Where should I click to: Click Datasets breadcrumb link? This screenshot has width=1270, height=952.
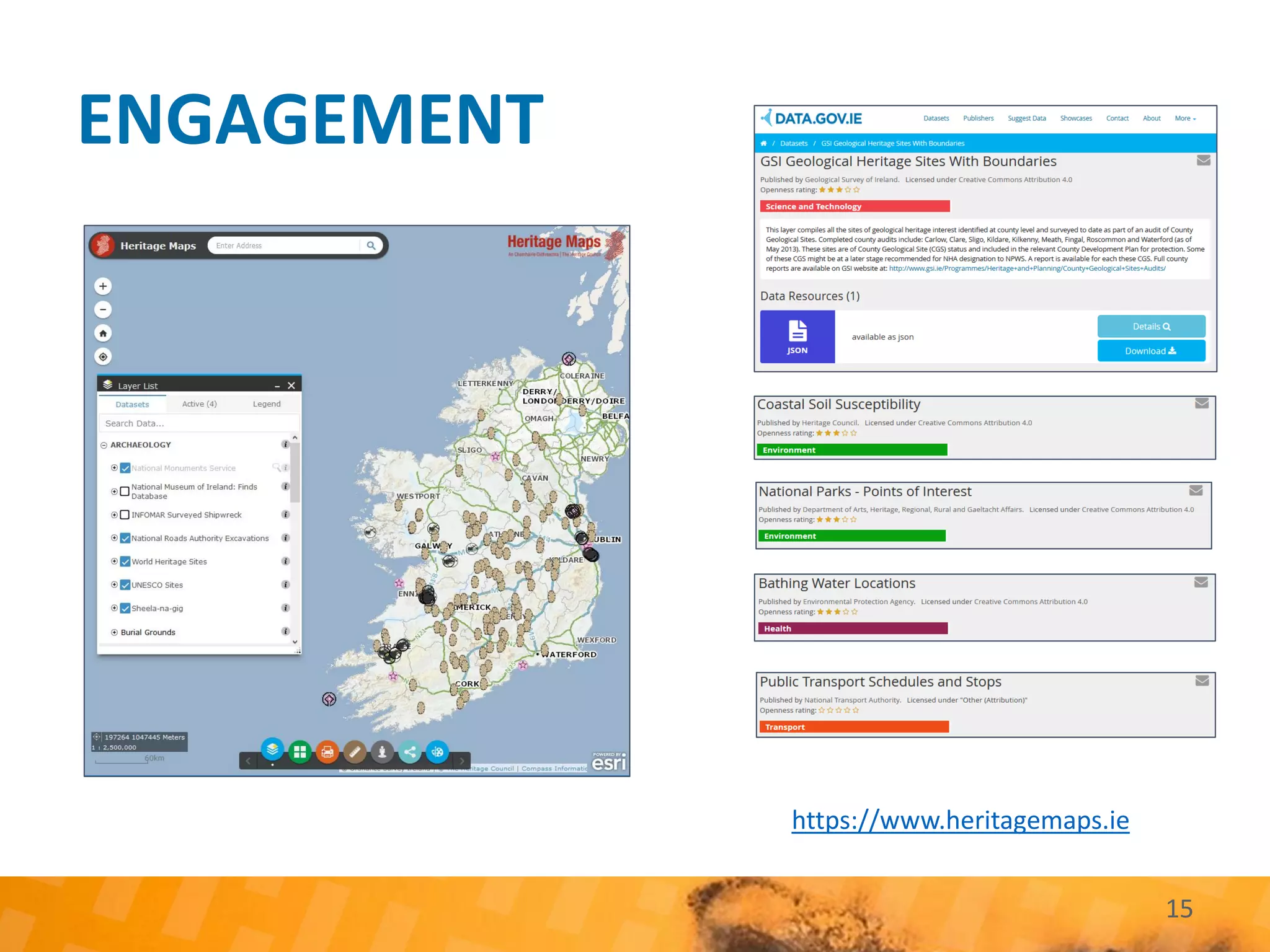pos(794,143)
